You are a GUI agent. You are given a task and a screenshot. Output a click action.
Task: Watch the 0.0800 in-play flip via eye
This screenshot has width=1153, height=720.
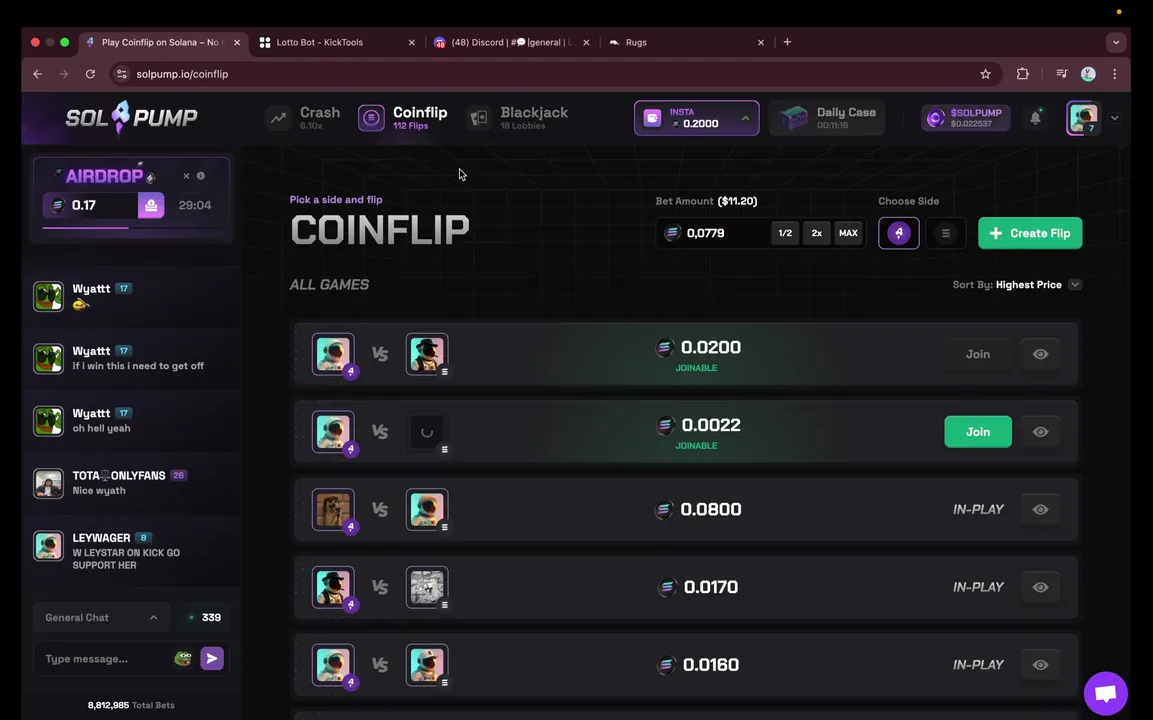tap(1040, 510)
